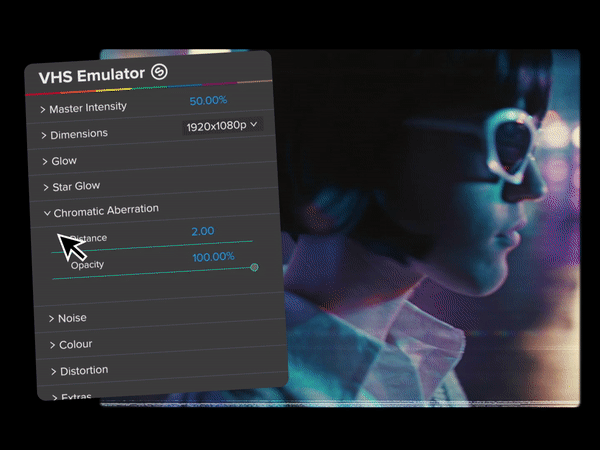600x450 pixels.
Task: Click the Opacity 100.00% value
Action: [x=213, y=257]
